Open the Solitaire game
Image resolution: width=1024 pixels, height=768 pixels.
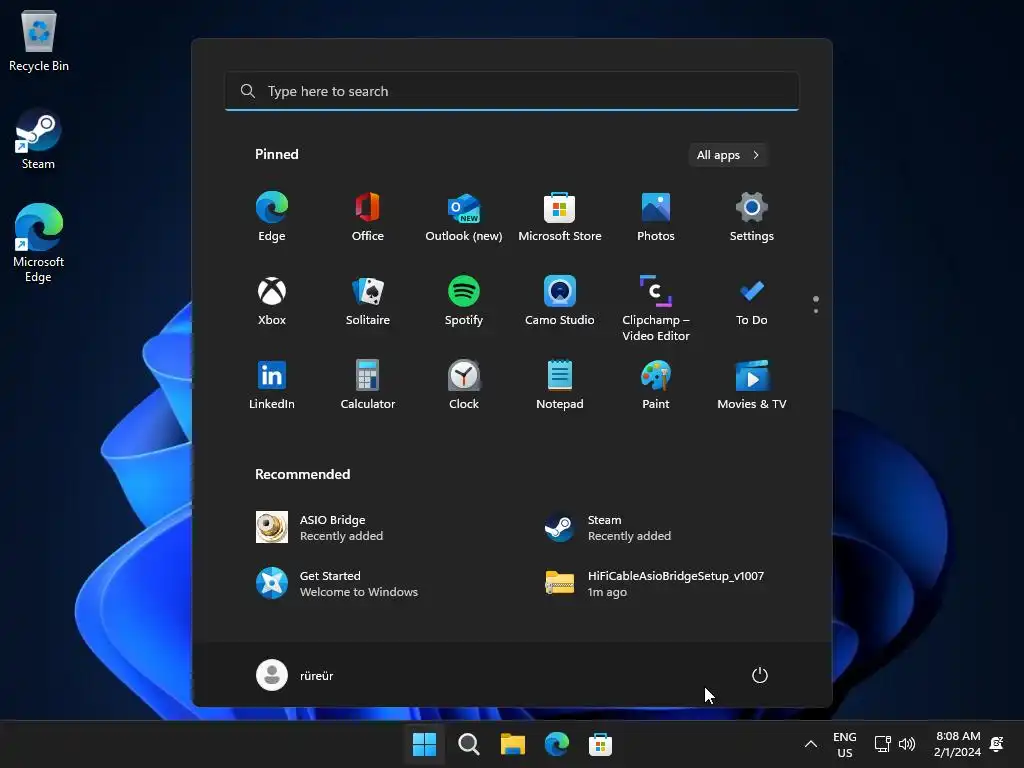[x=368, y=301]
